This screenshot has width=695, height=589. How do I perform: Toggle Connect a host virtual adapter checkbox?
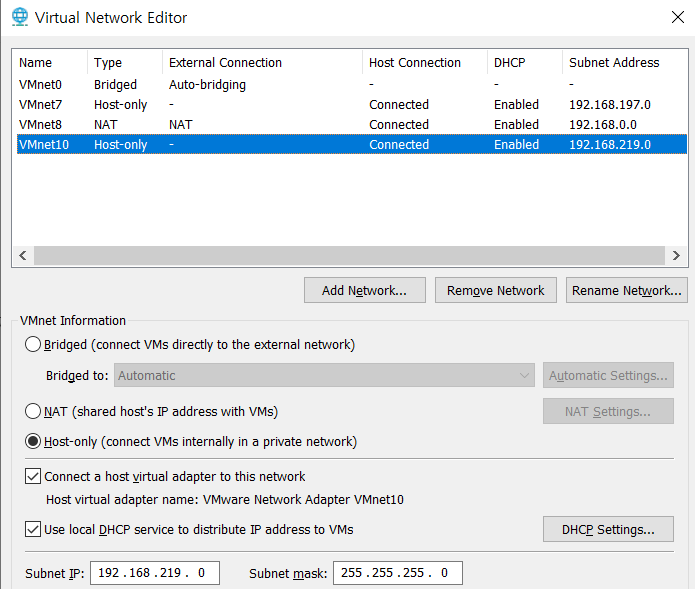[x=33, y=476]
